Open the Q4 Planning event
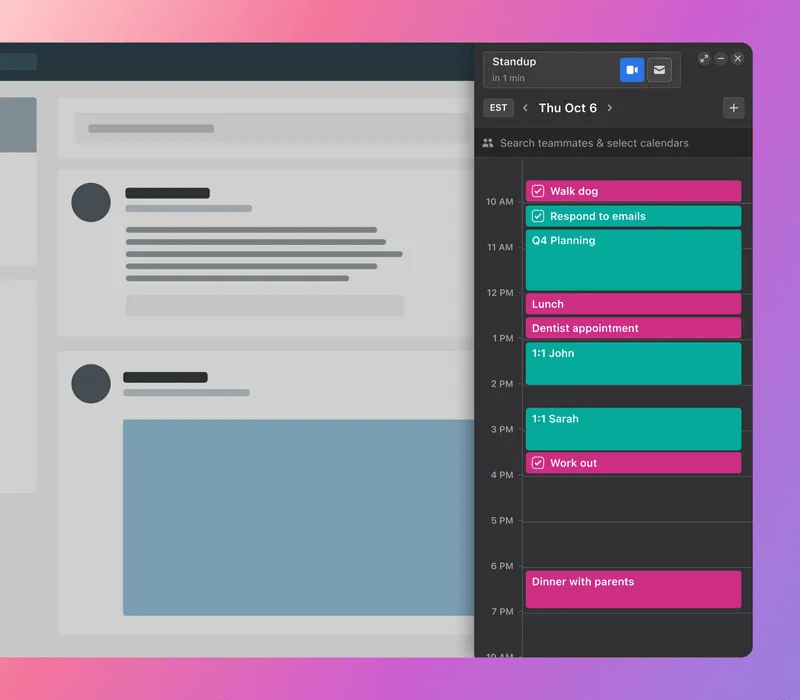 [x=633, y=260]
